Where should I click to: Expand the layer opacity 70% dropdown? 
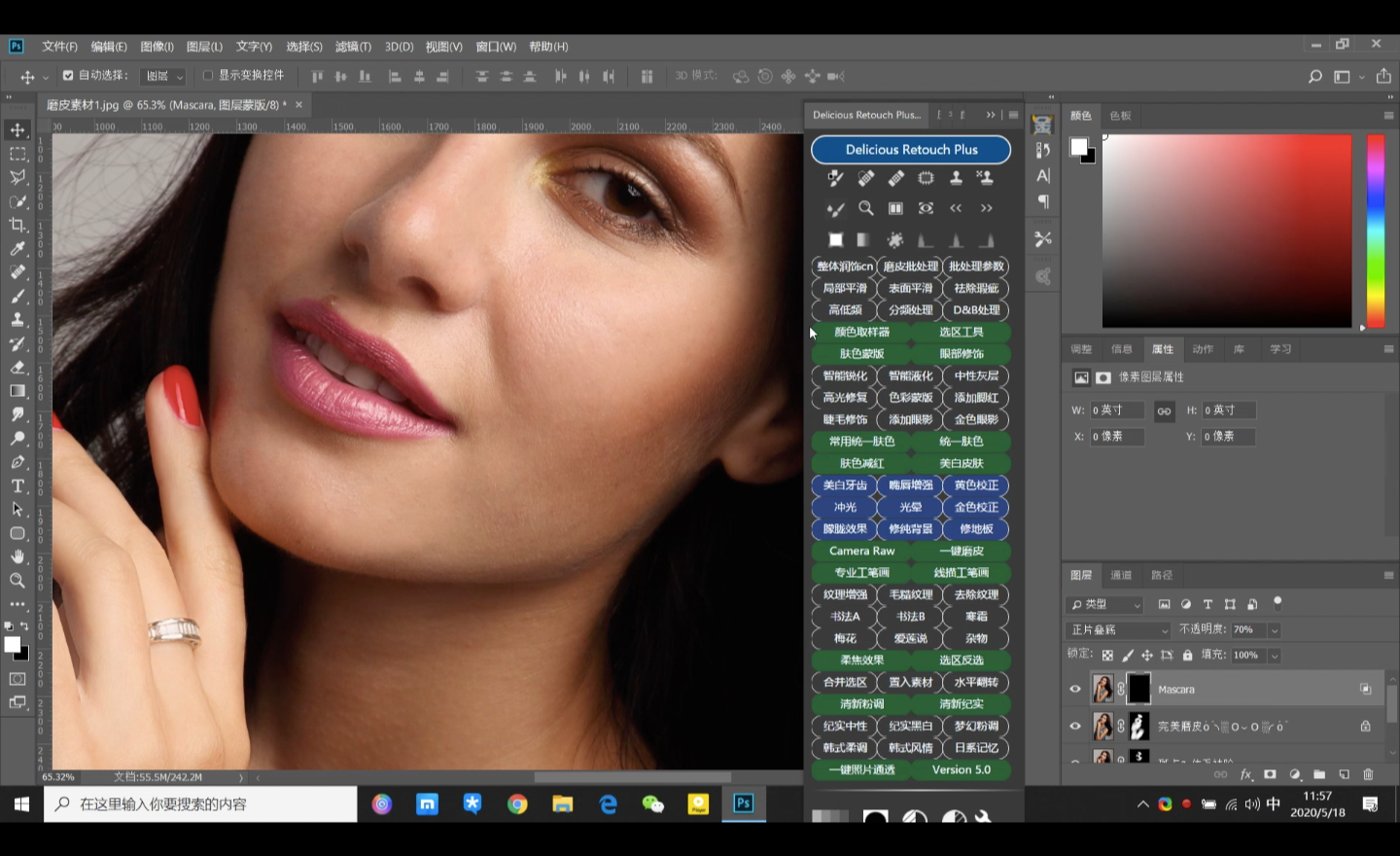1275,630
